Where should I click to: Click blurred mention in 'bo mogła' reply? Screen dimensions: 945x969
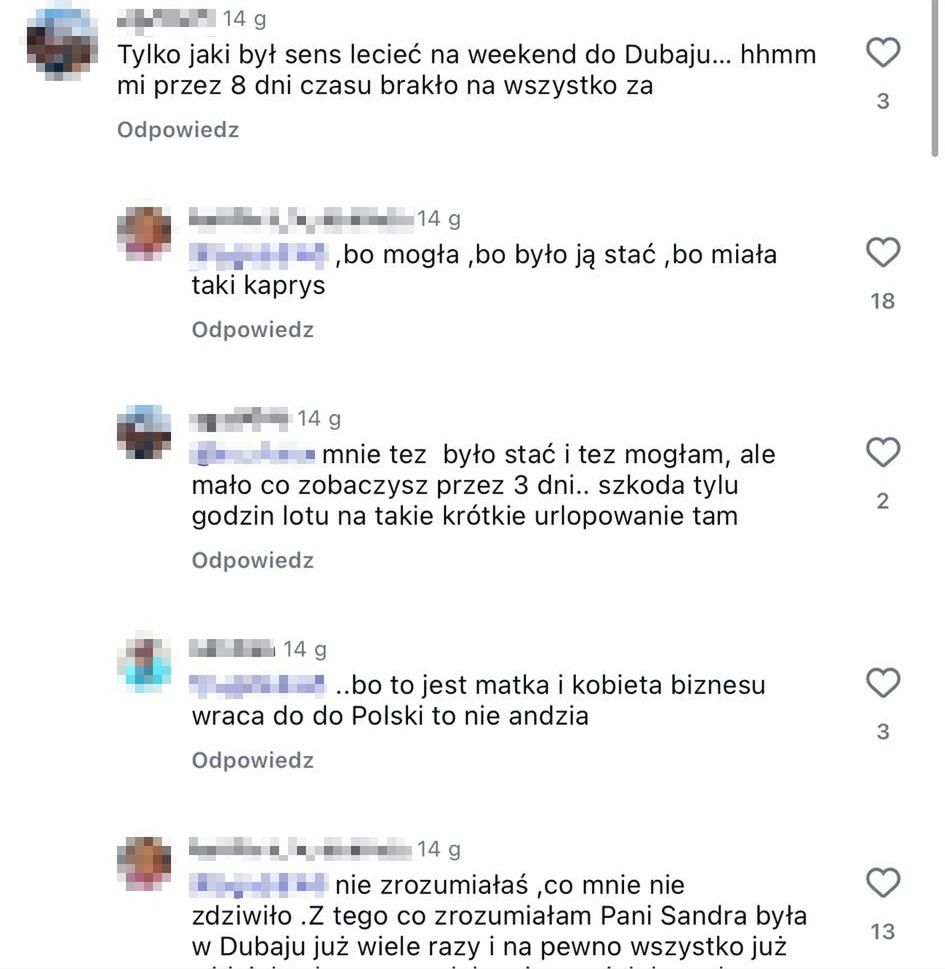260,256
